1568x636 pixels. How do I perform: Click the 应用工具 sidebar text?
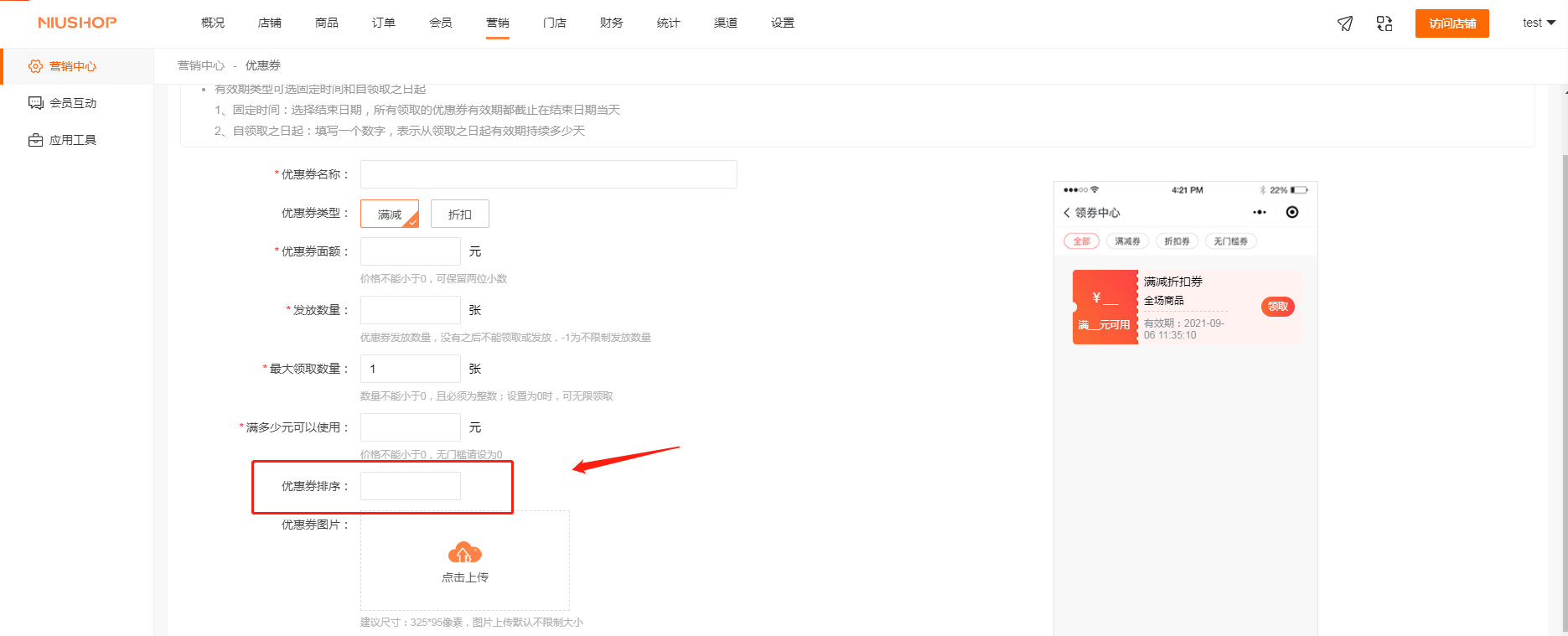click(x=73, y=140)
